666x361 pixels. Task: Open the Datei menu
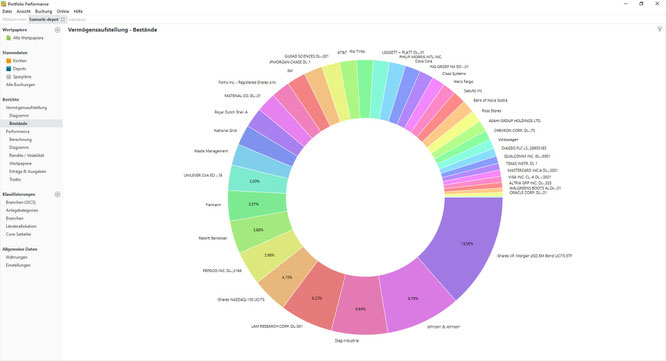pos(7,11)
